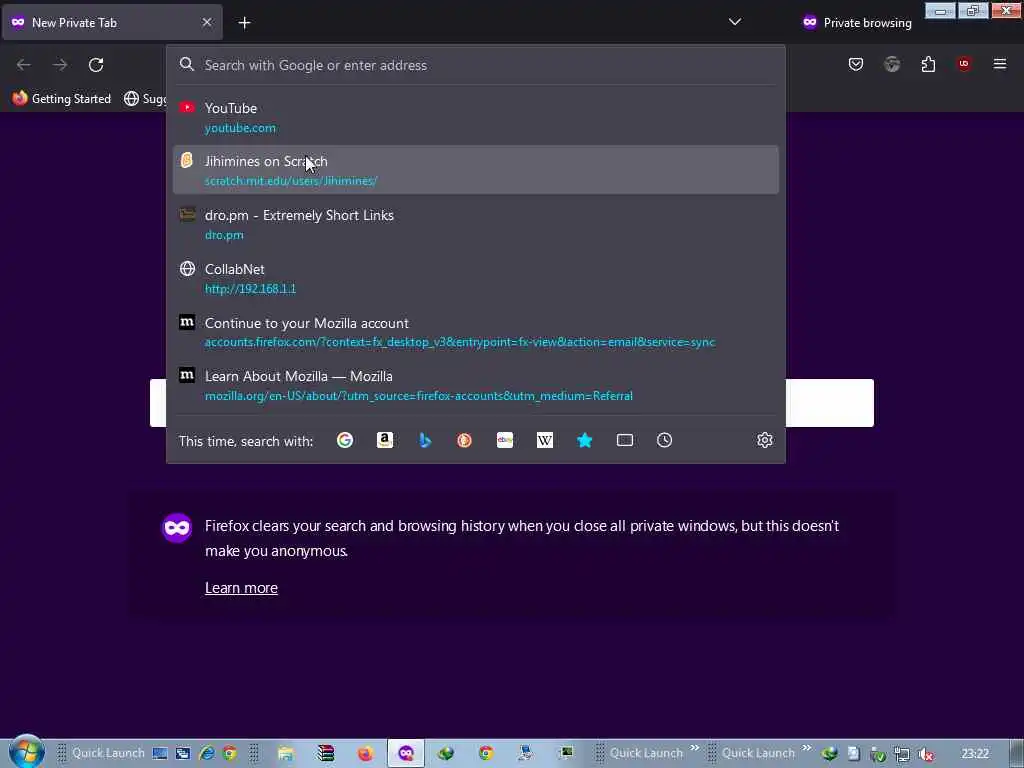1024x768 pixels.
Task: Click the address bar search field
Action: 475,65
